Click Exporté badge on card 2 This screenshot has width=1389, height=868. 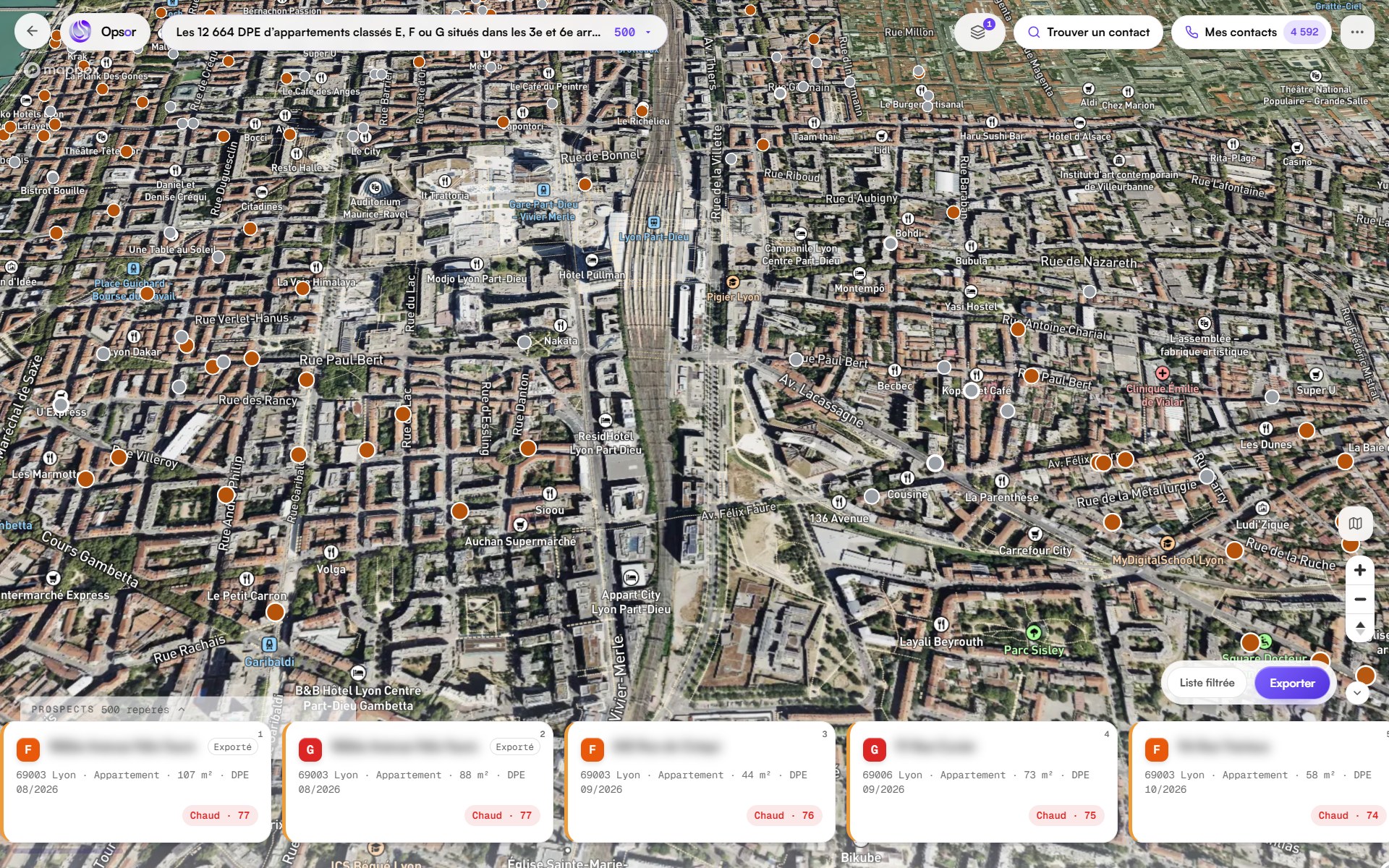[x=515, y=747]
